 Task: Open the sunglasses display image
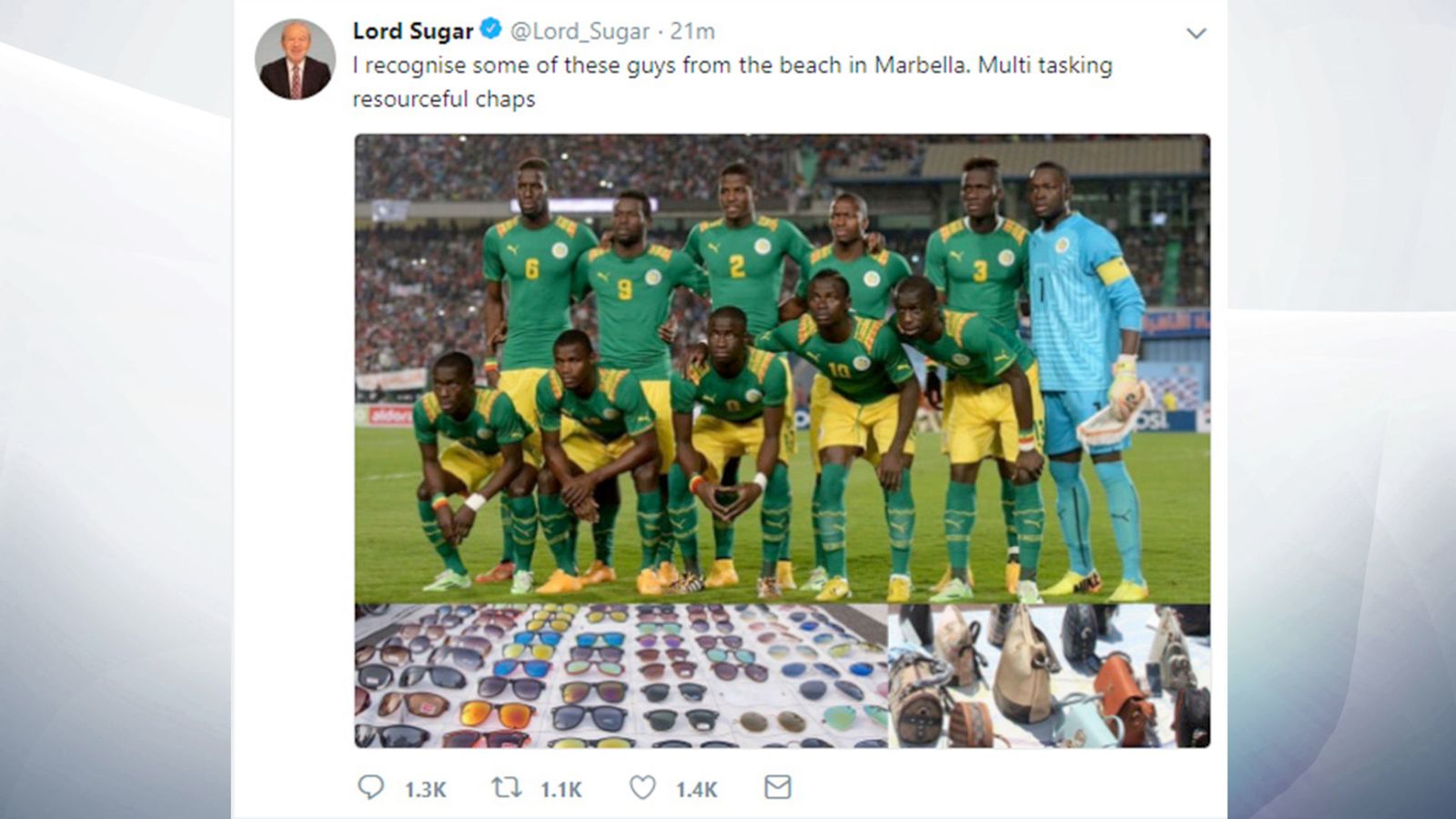621,676
